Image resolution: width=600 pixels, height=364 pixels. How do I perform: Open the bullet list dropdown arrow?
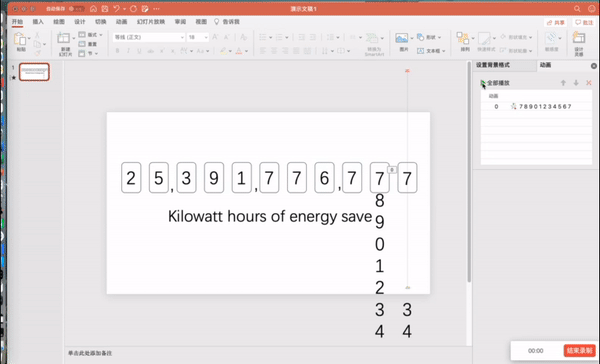point(271,37)
